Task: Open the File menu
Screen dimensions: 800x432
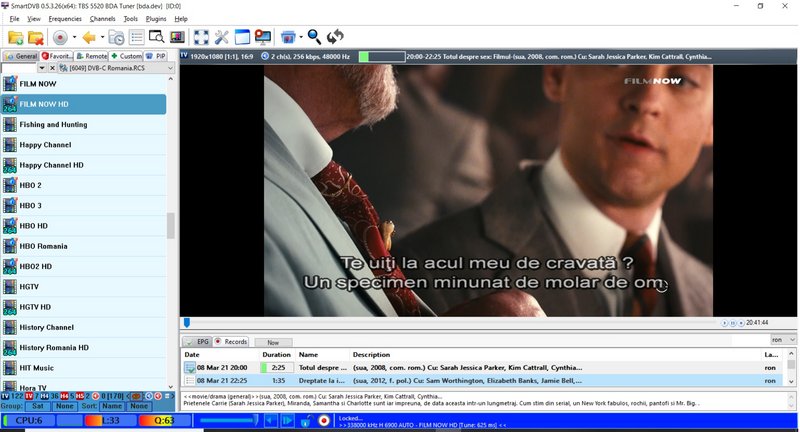Action: click(x=14, y=19)
